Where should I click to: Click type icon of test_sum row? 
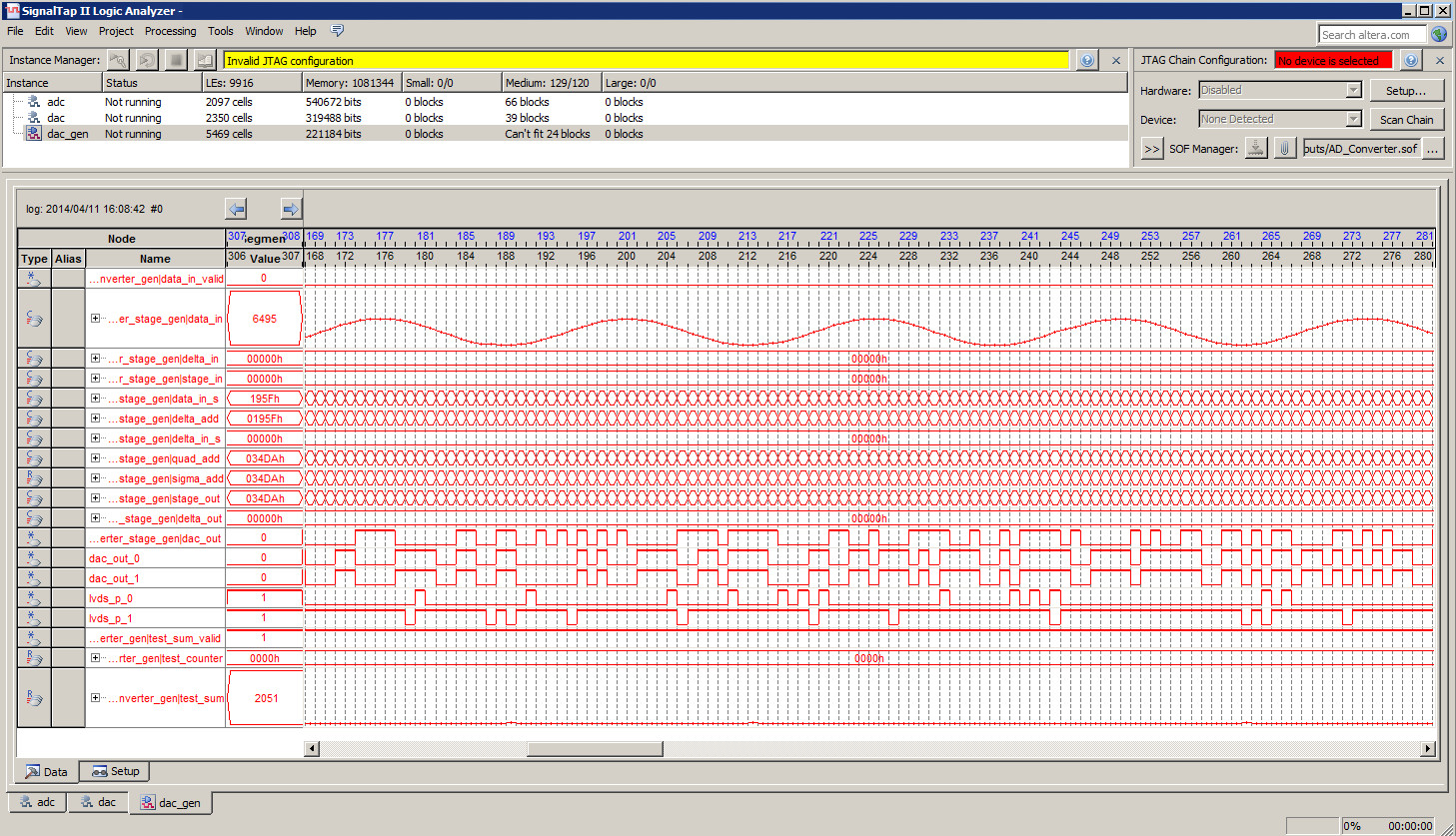click(34, 698)
